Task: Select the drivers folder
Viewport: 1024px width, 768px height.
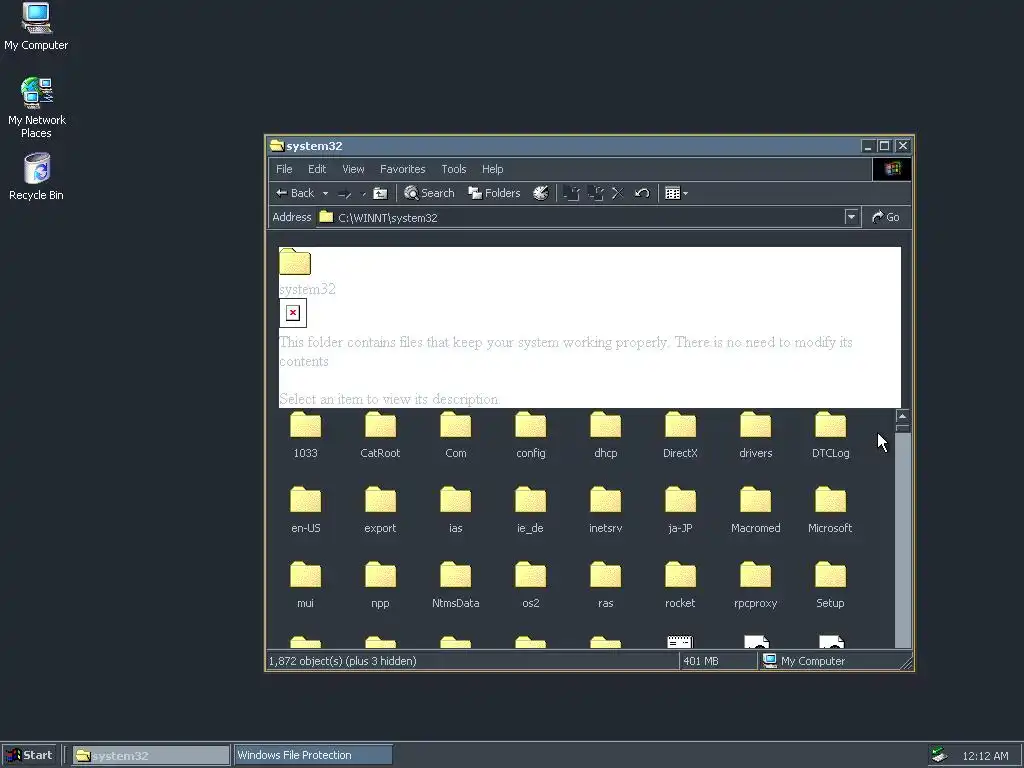Action: [x=756, y=435]
